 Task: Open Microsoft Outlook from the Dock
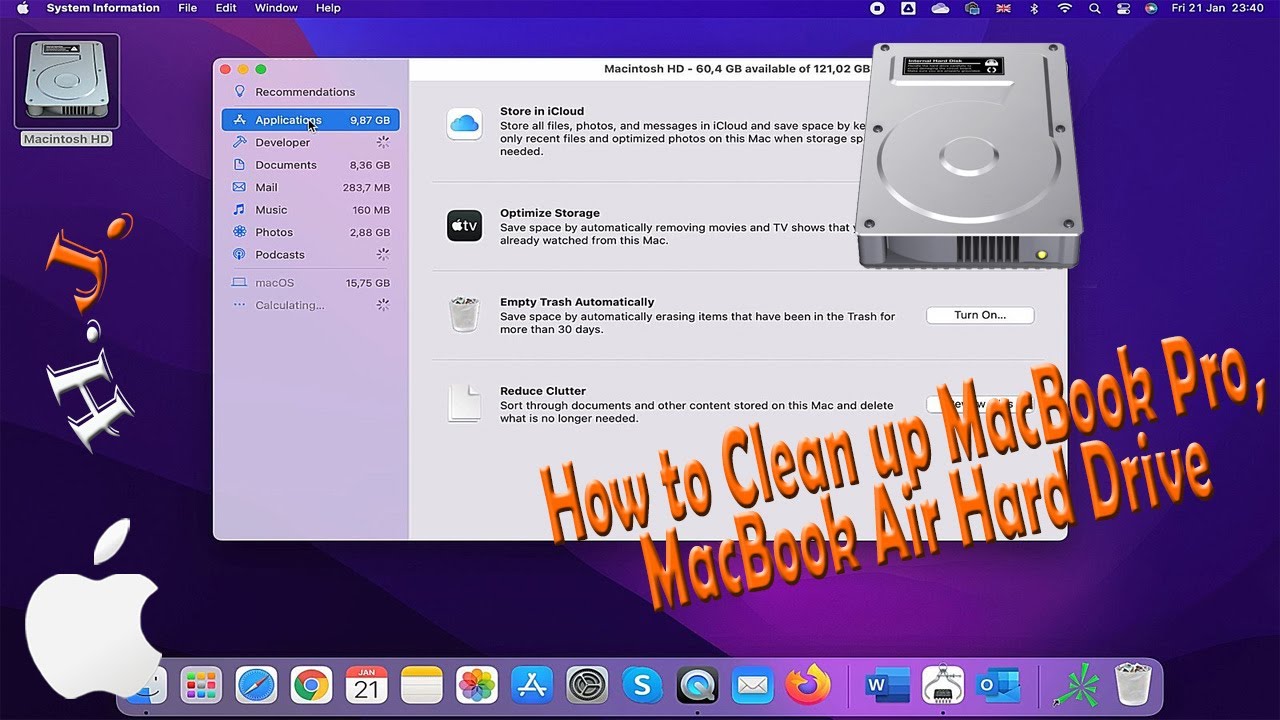coord(998,686)
